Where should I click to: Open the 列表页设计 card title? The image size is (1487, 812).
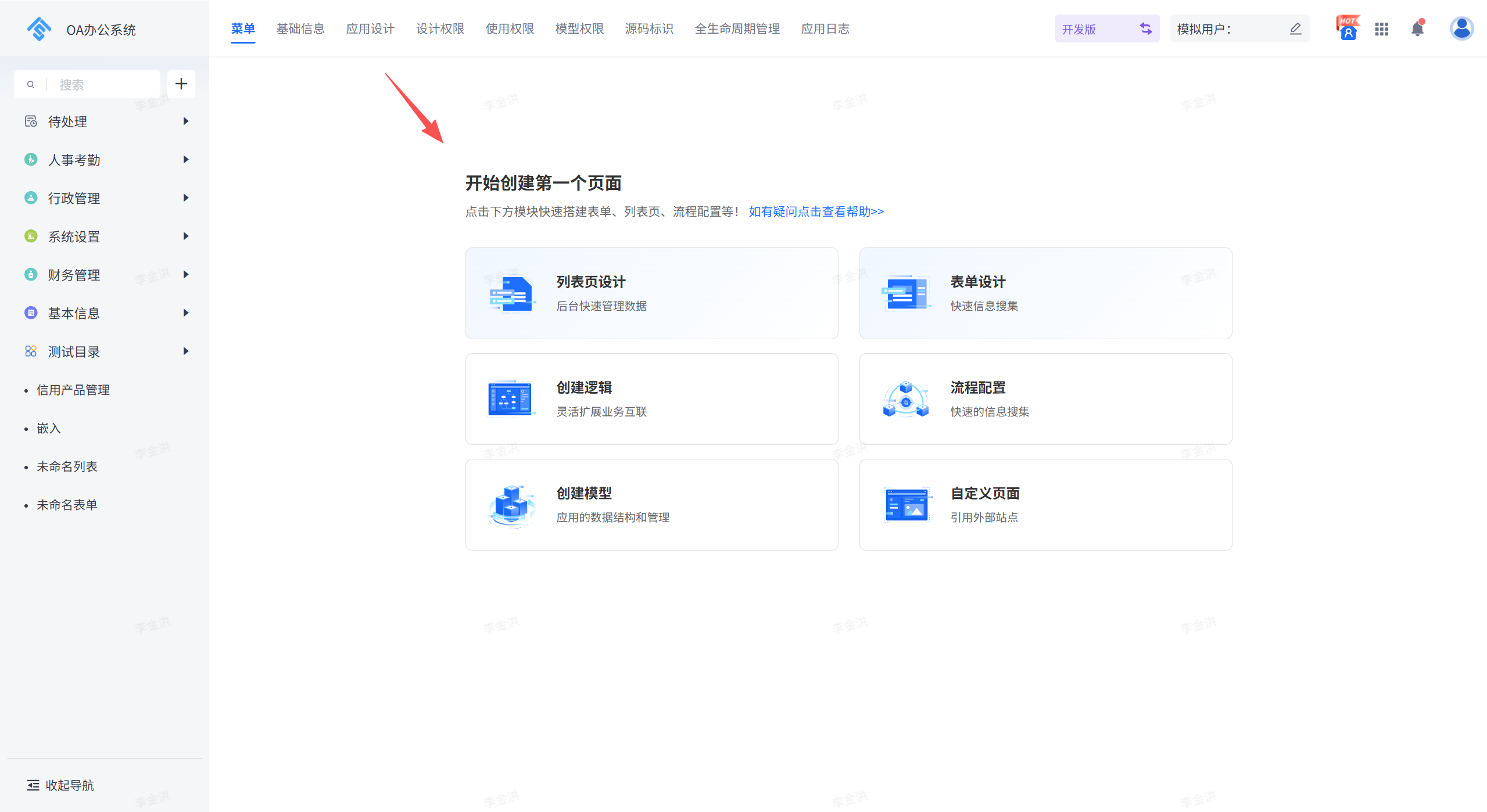tap(591, 282)
